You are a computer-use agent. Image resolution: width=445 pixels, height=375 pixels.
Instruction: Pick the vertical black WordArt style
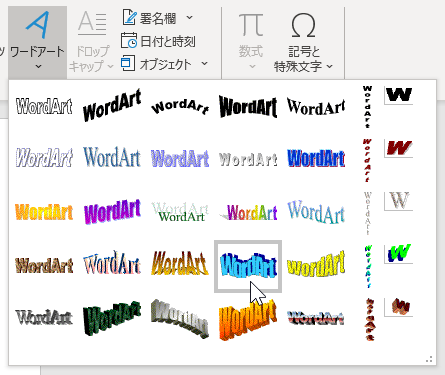(367, 107)
